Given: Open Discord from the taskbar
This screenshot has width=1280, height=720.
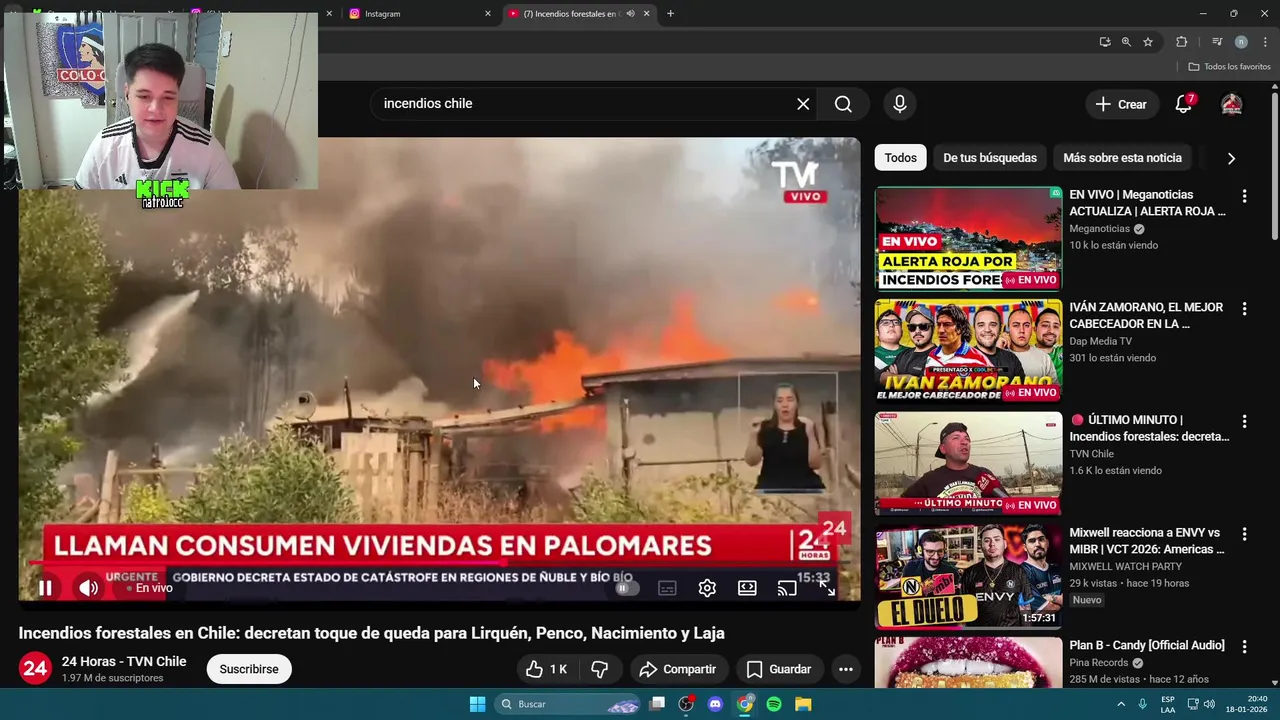Looking at the screenshot, I should point(715,704).
